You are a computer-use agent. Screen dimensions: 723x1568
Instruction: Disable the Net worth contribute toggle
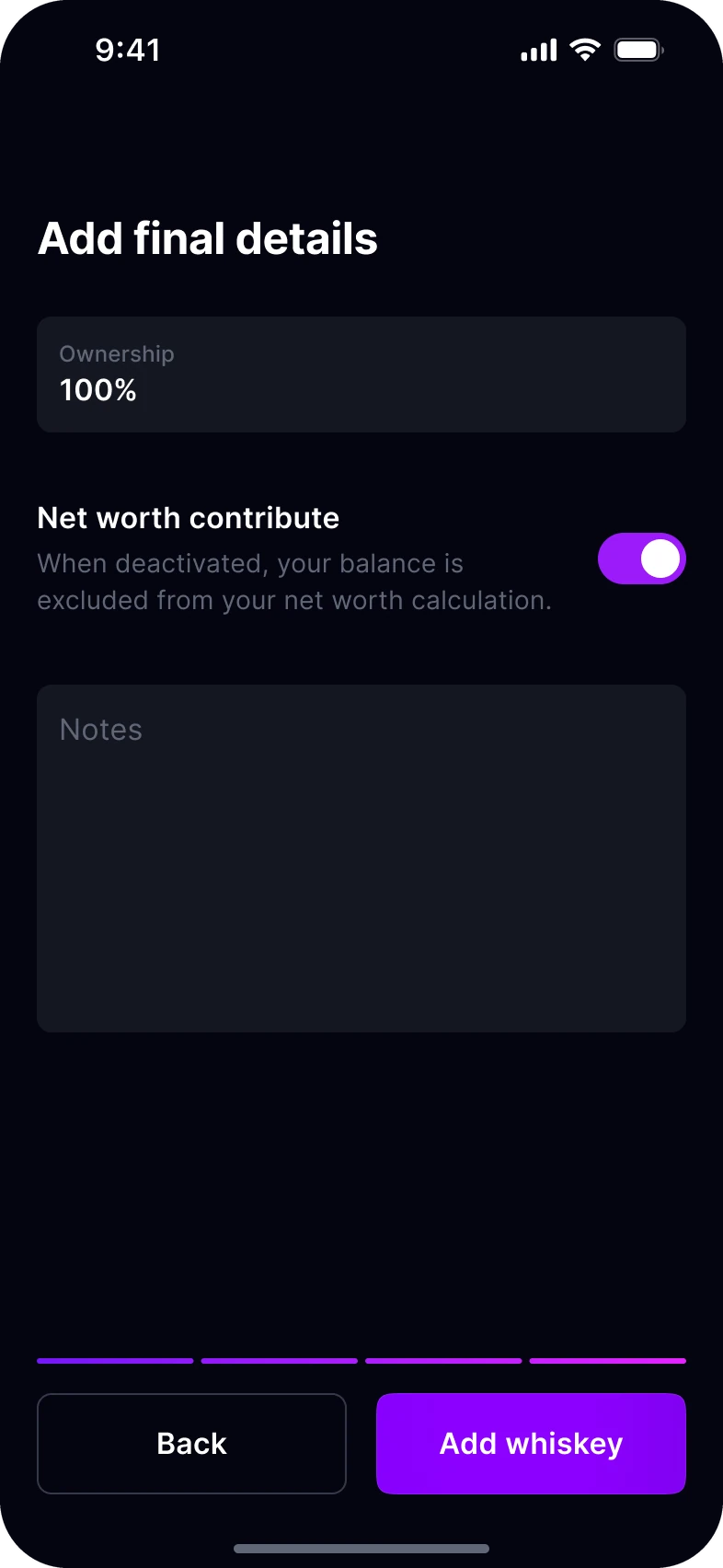[642, 559]
